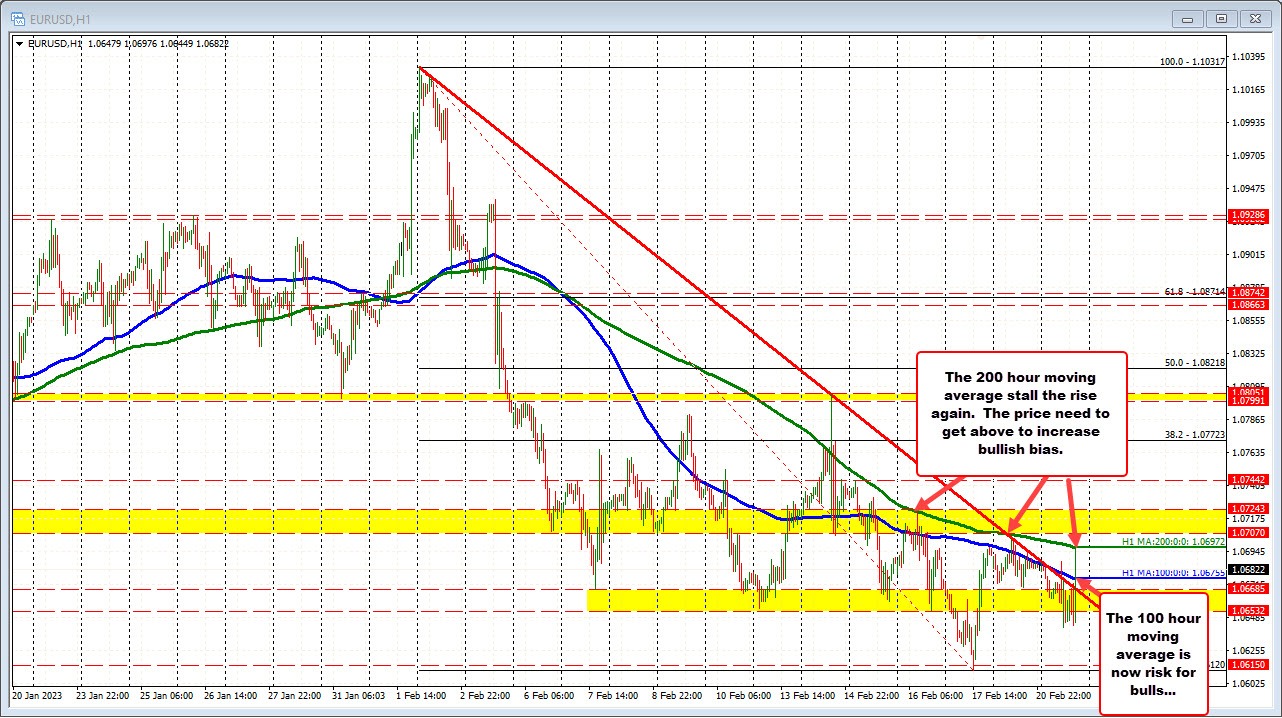Click the red 1.07991 price tag
The width and height of the screenshot is (1282, 718).
(x=1250, y=399)
